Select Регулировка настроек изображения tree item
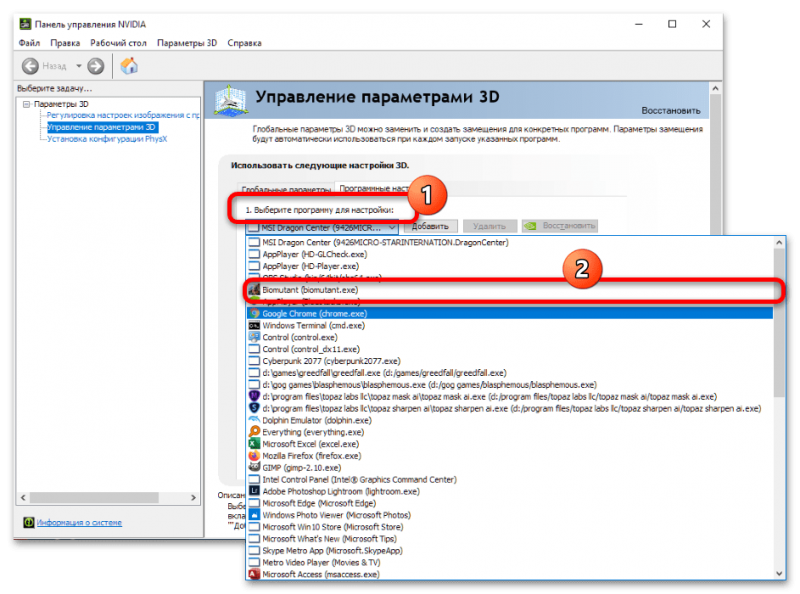 (123, 115)
